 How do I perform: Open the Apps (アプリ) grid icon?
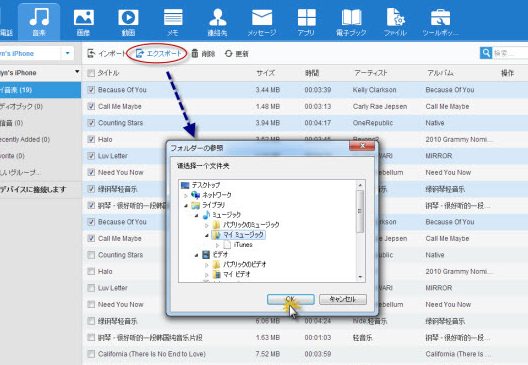[306, 17]
